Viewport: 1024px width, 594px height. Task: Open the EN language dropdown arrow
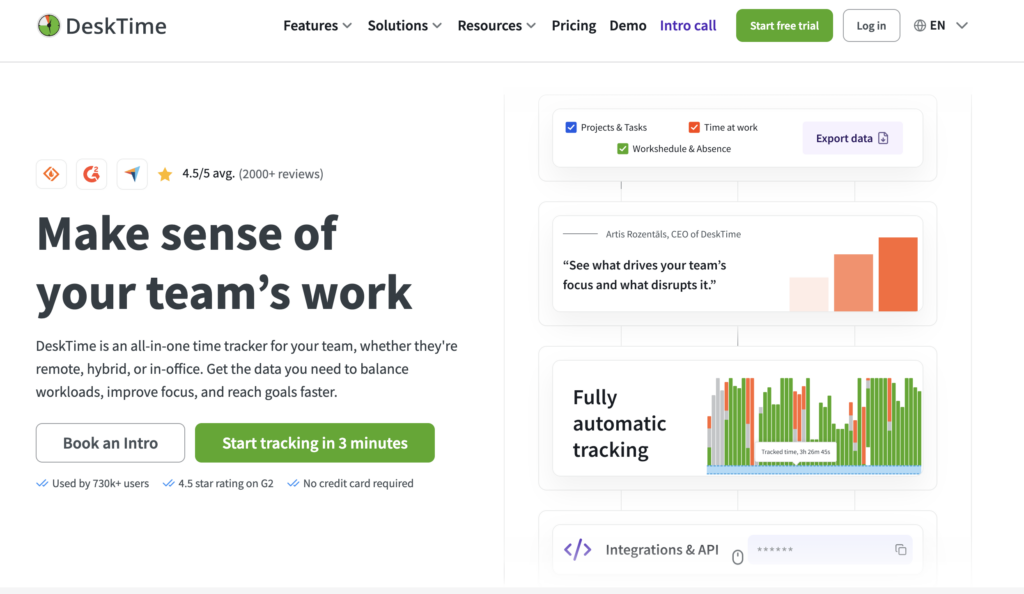(x=962, y=25)
